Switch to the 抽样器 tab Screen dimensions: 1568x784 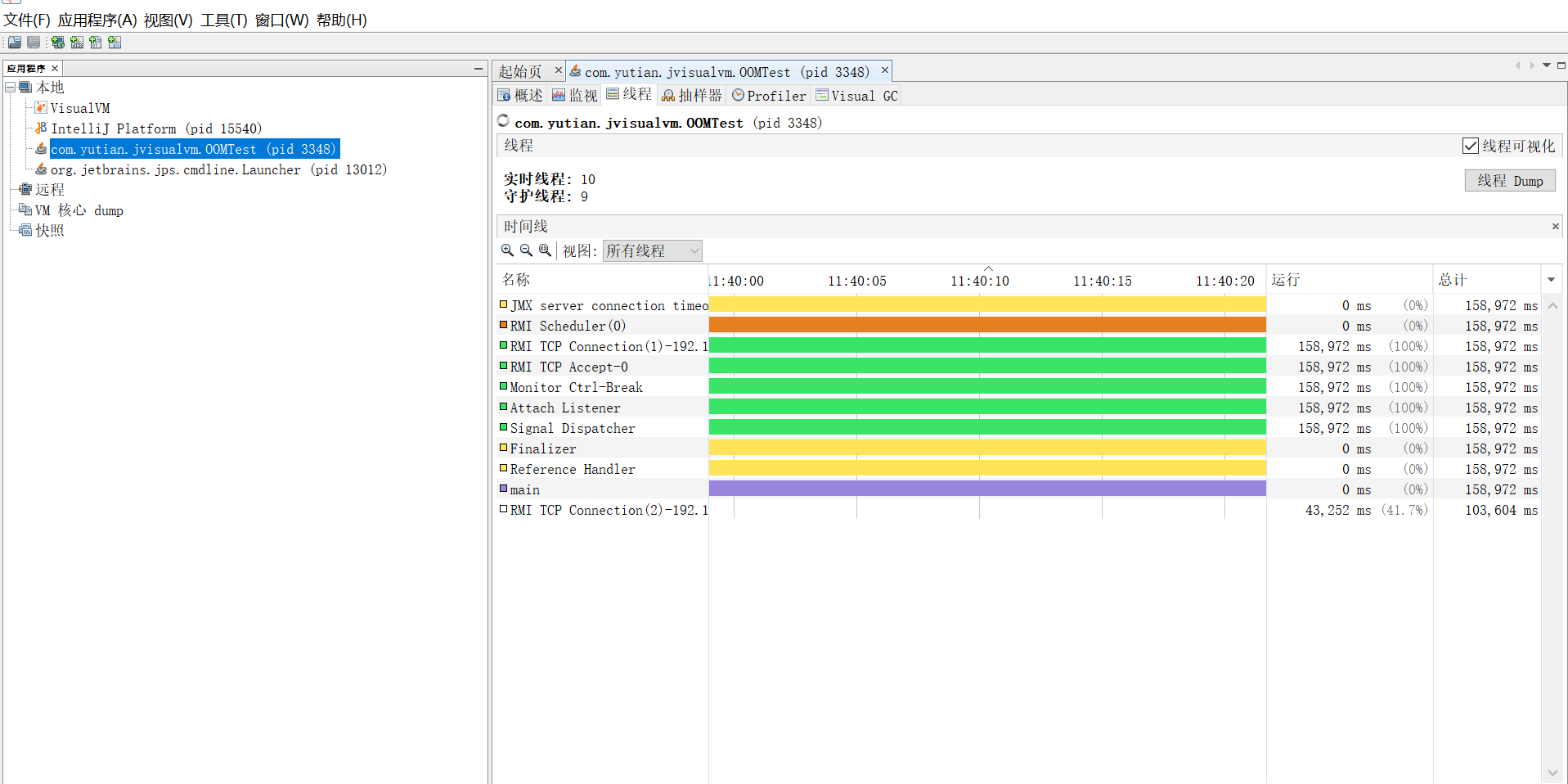click(x=691, y=96)
